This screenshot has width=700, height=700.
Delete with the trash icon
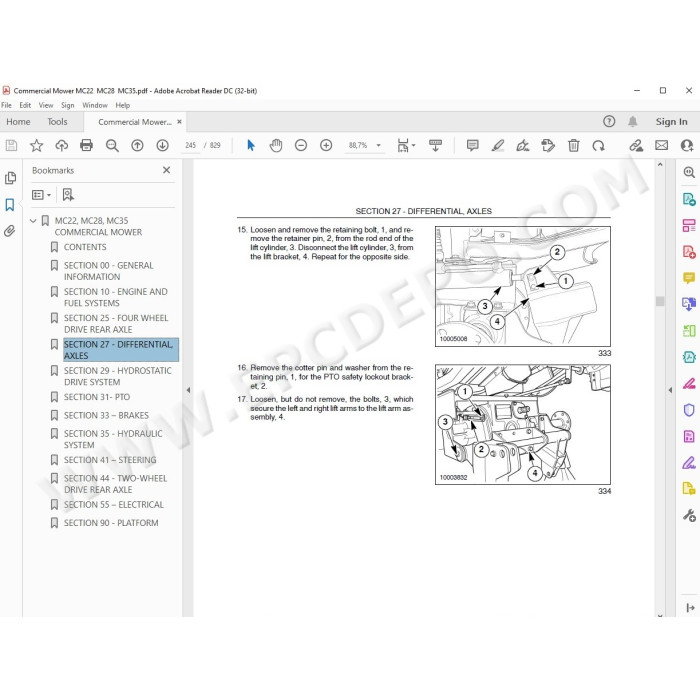(x=574, y=145)
